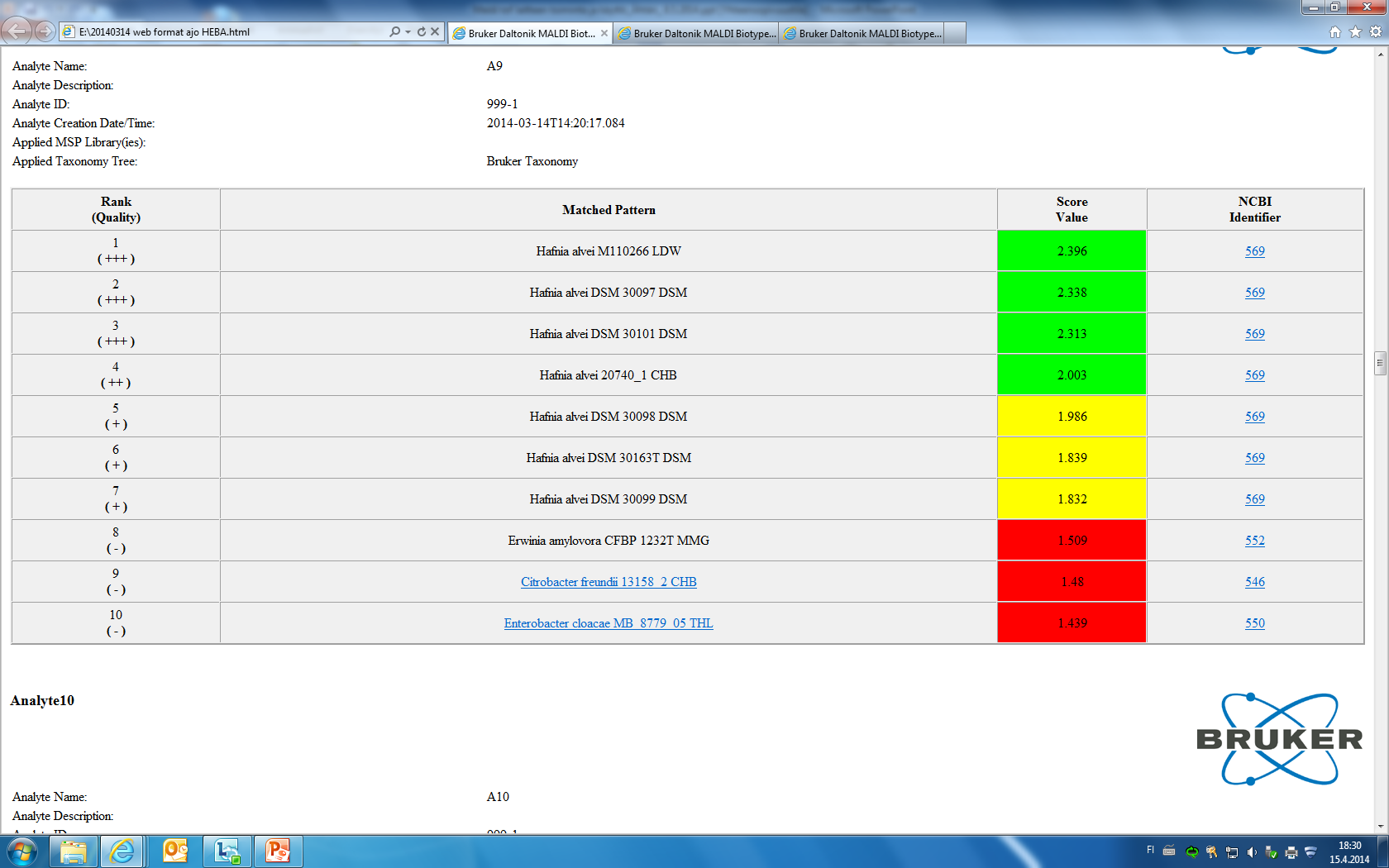This screenshot has height=868, width=1389.
Task: Open the network connection tray icon
Action: pos(1231,852)
